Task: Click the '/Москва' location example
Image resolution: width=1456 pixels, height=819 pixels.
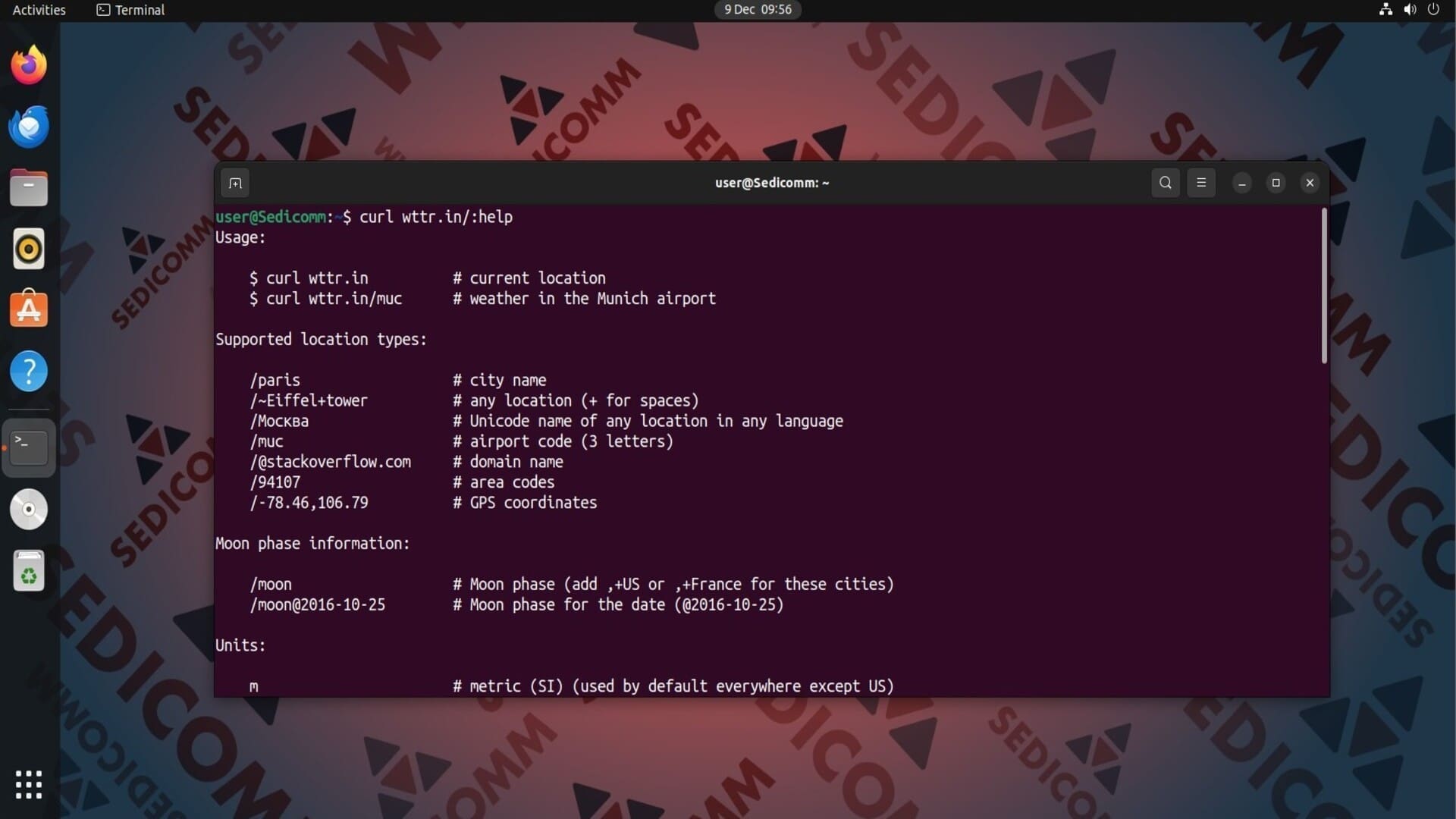Action: [279, 421]
